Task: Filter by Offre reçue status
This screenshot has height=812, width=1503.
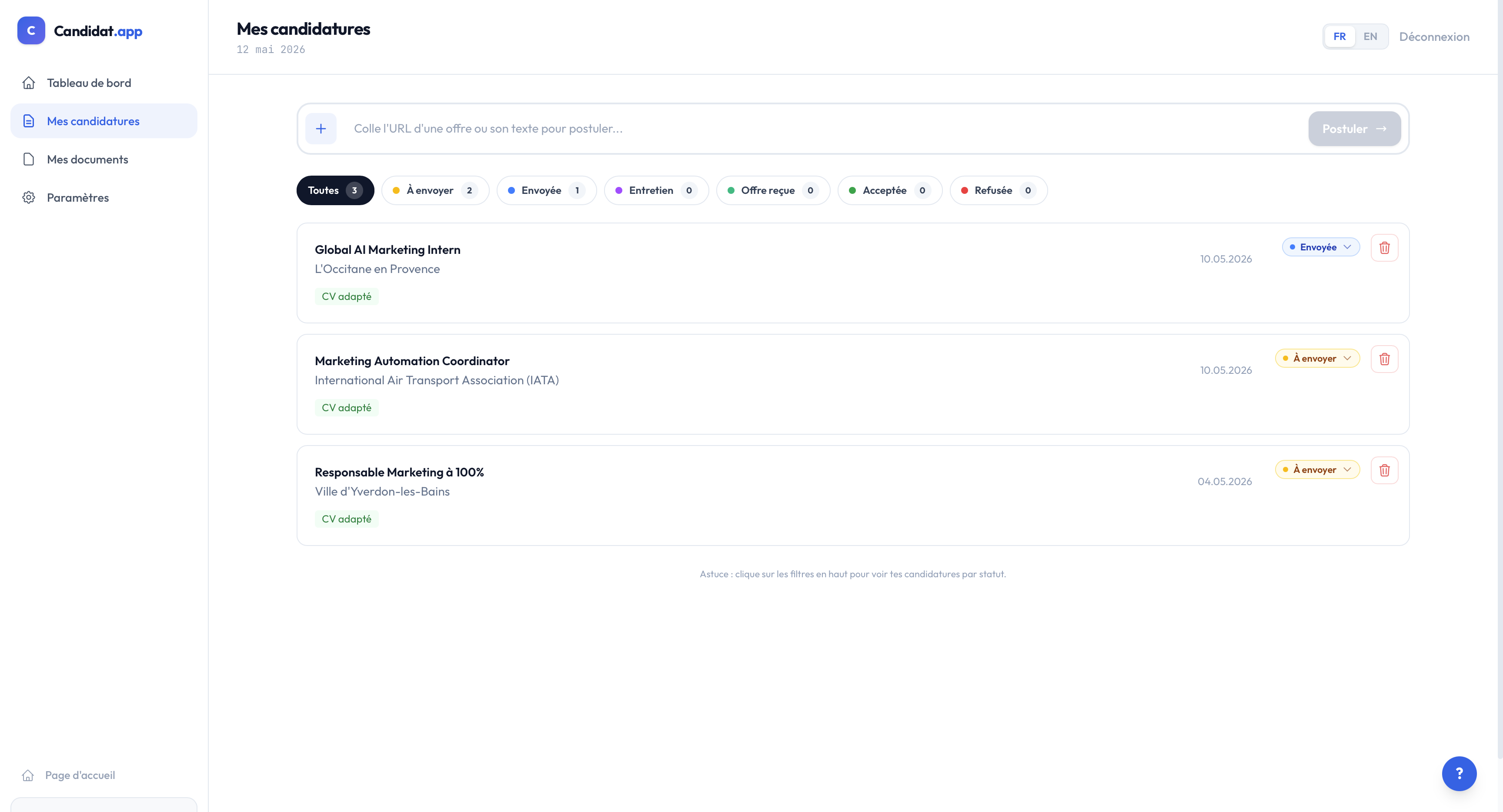Action: 773,190
